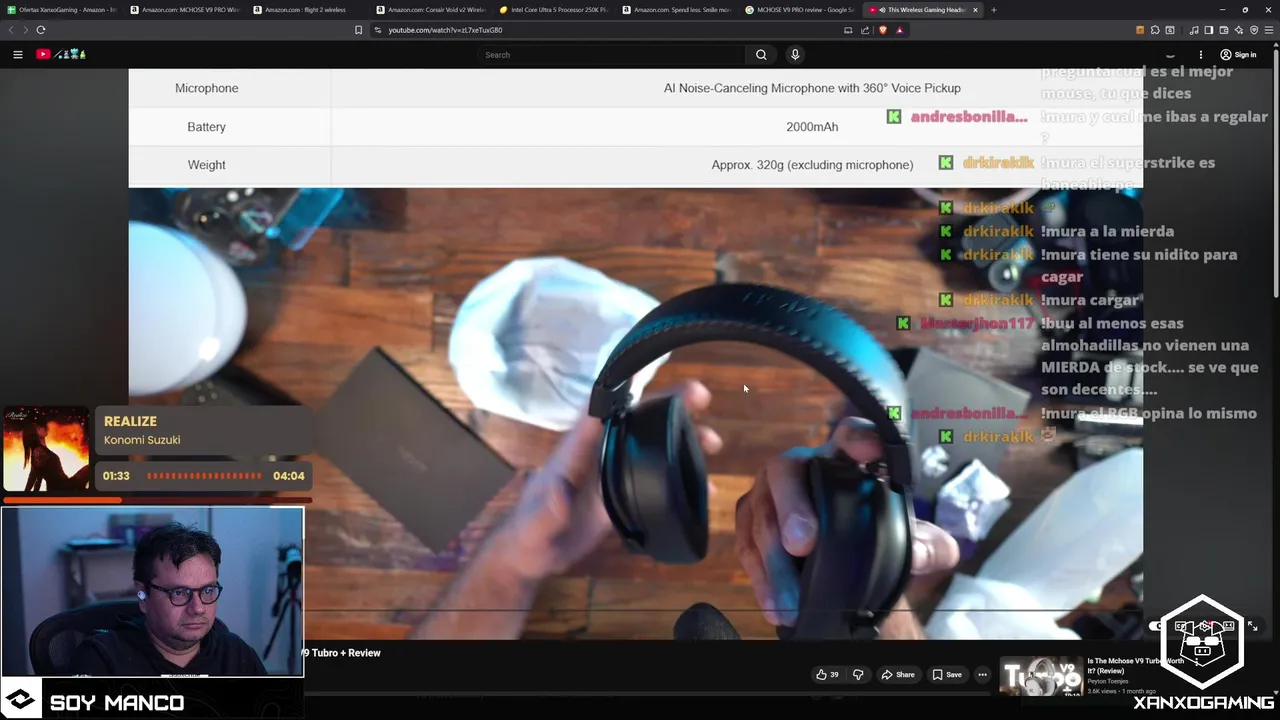The height and width of the screenshot is (720, 1280).
Task: Reload the page in the browser
Action: (41, 30)
